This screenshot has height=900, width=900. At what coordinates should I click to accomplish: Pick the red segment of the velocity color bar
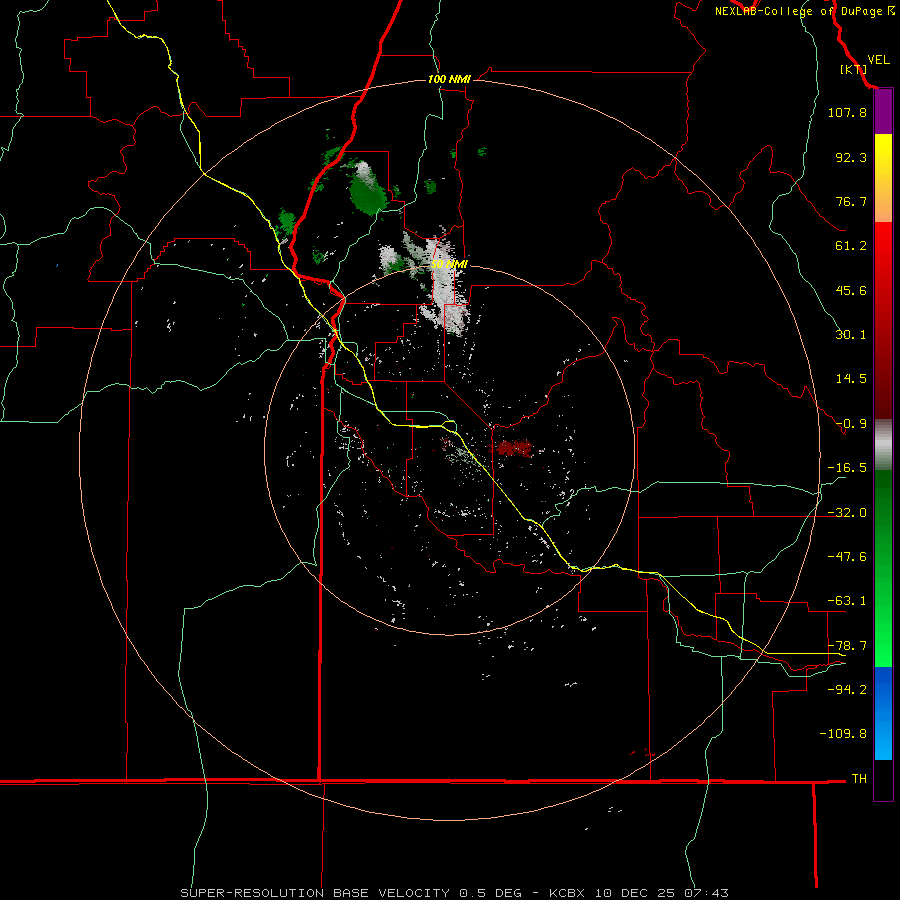tap(883, 320)
